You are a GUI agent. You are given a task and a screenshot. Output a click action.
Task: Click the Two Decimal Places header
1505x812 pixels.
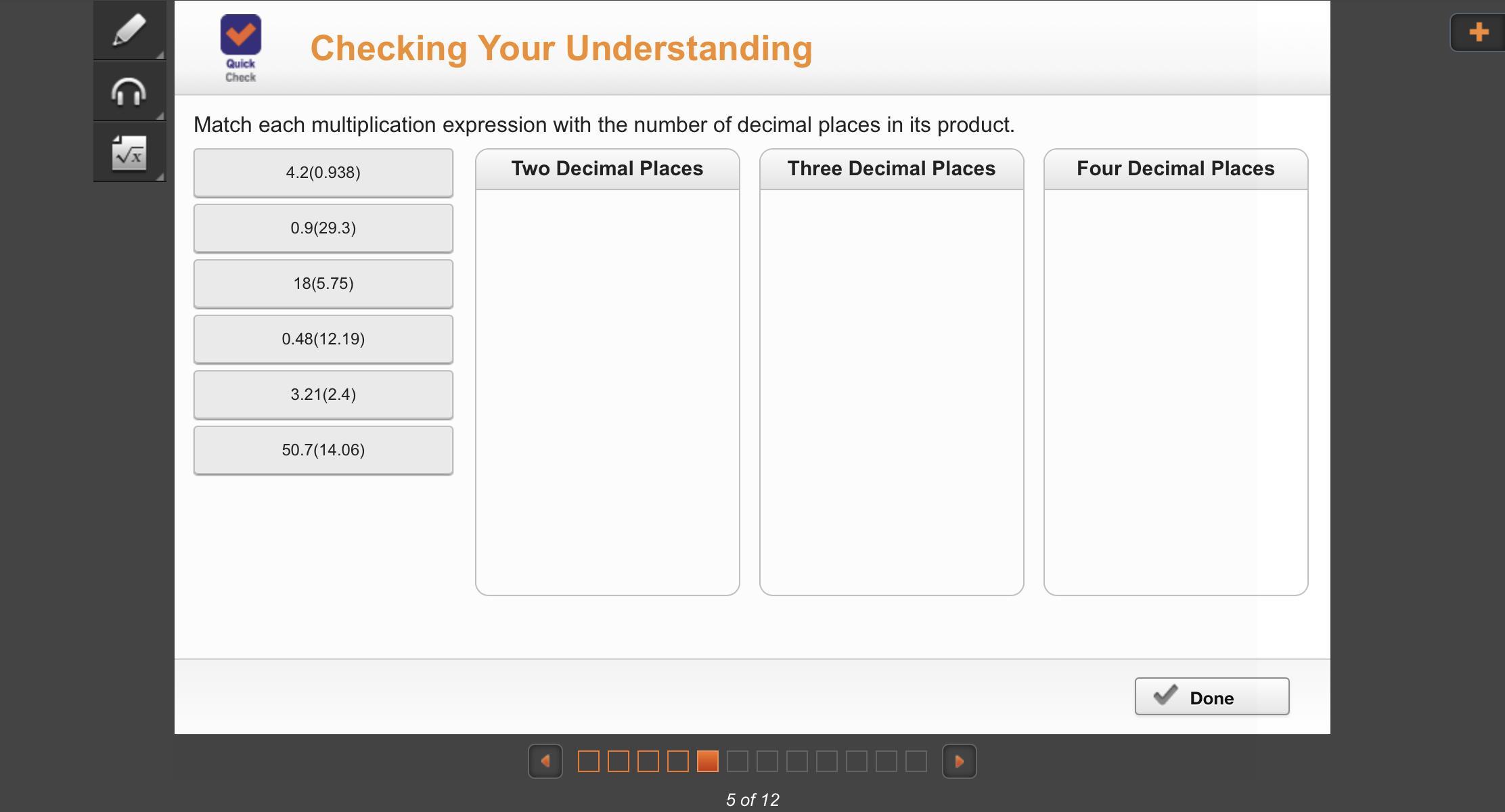point(607,168)
